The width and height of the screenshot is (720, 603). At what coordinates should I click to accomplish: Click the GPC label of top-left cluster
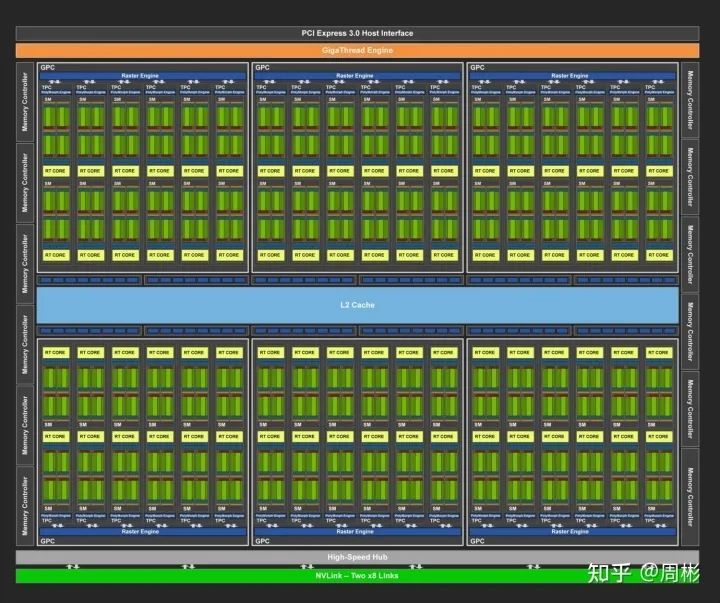pos(47,68)
